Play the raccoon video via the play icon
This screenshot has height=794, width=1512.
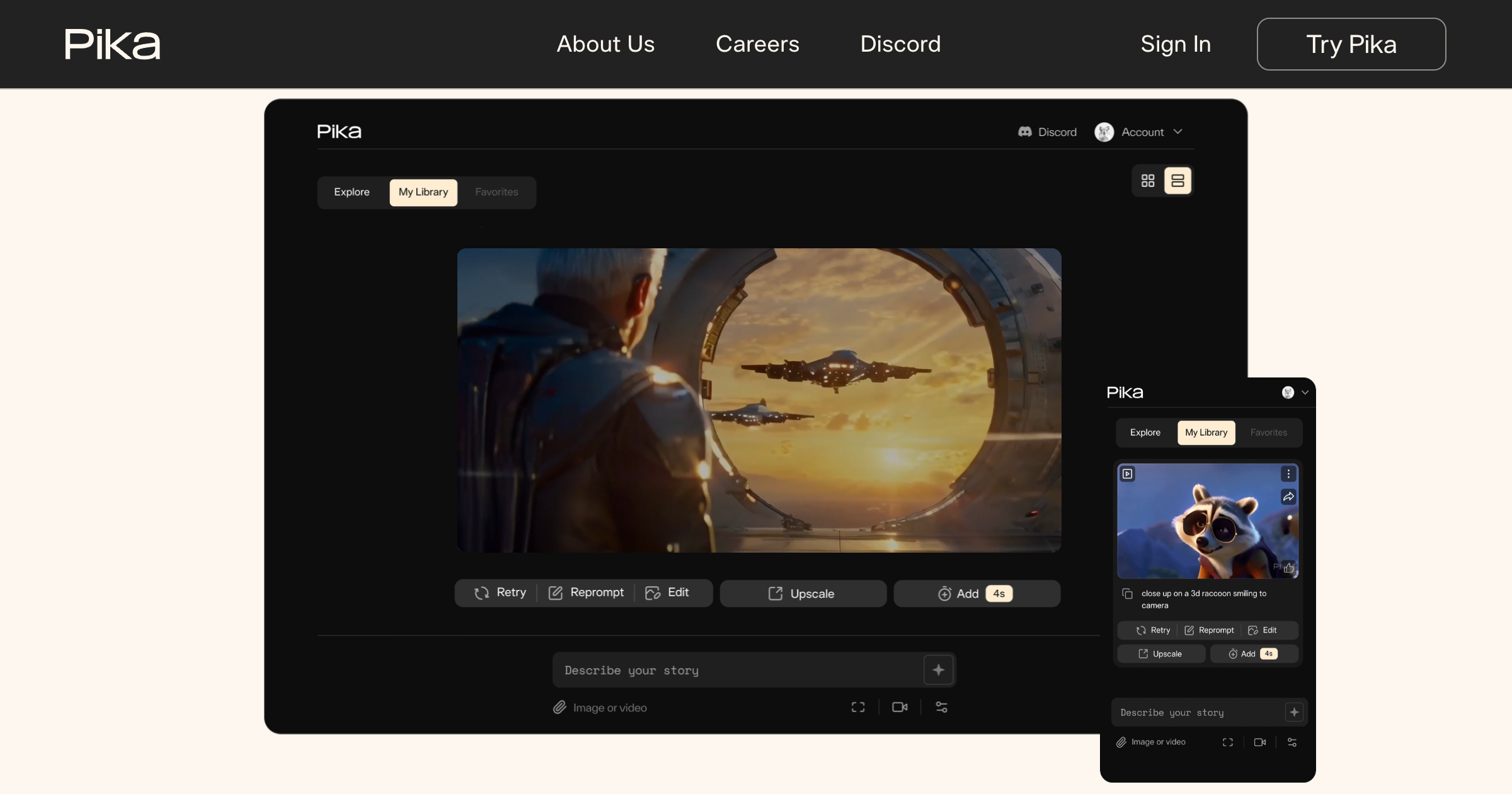point(1127,473)
